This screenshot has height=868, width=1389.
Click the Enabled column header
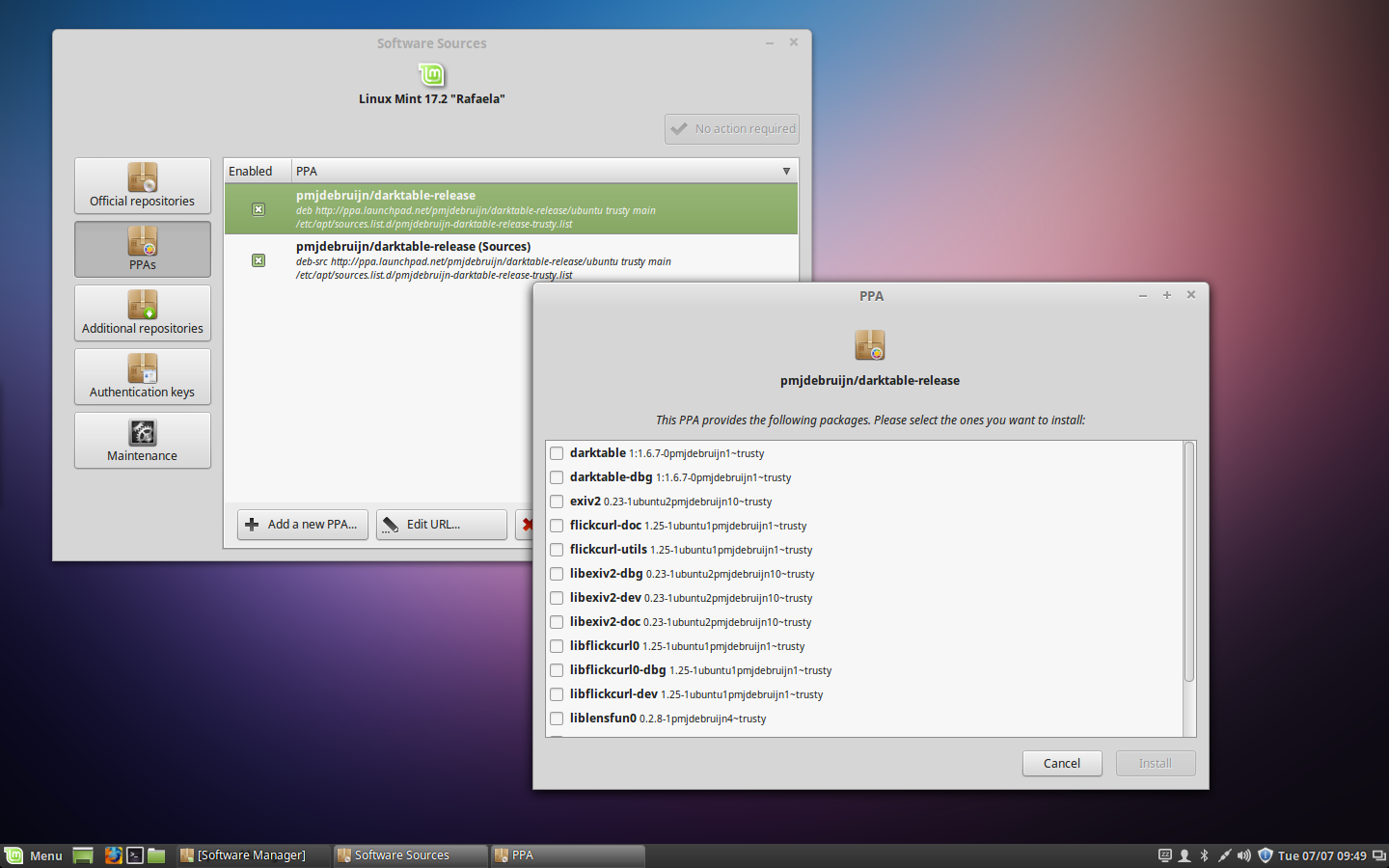(x=258, y=171)
